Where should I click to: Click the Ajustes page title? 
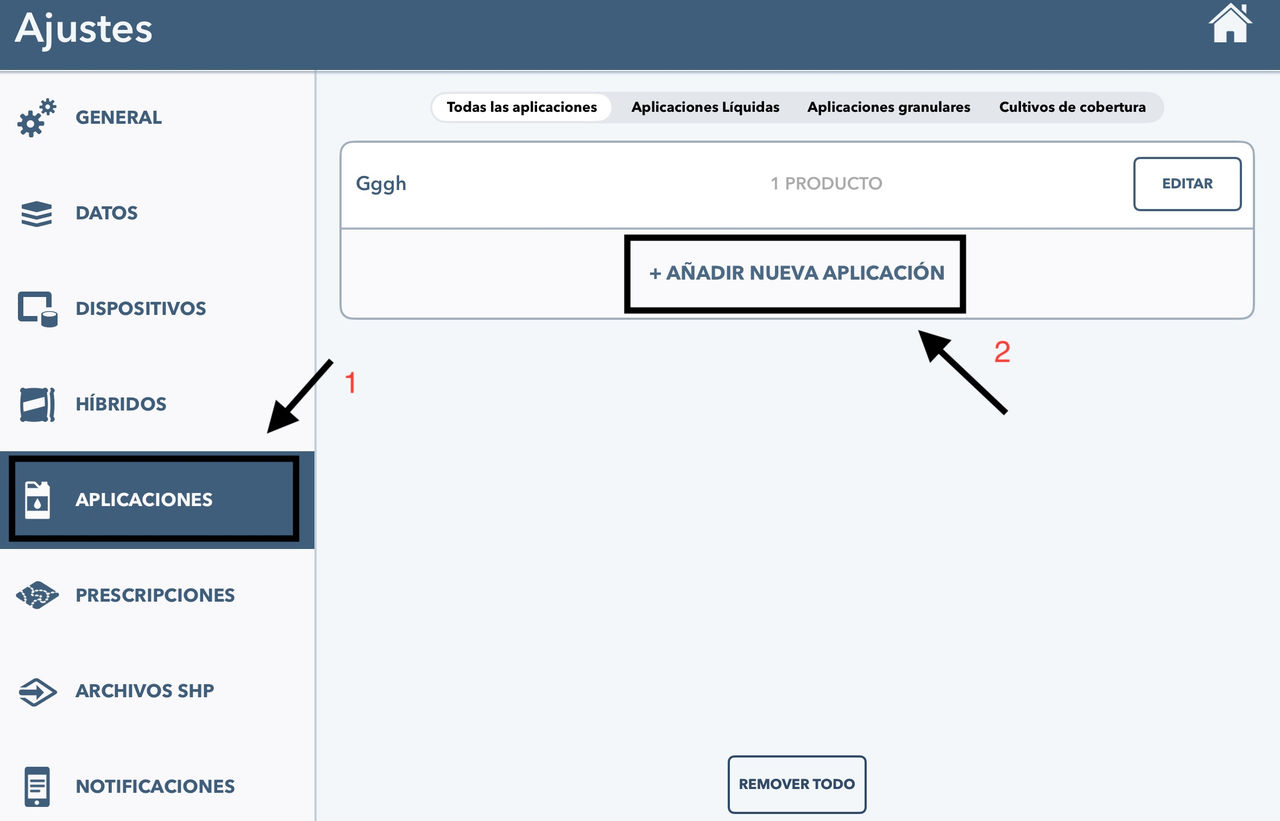[x=84, y=28]
